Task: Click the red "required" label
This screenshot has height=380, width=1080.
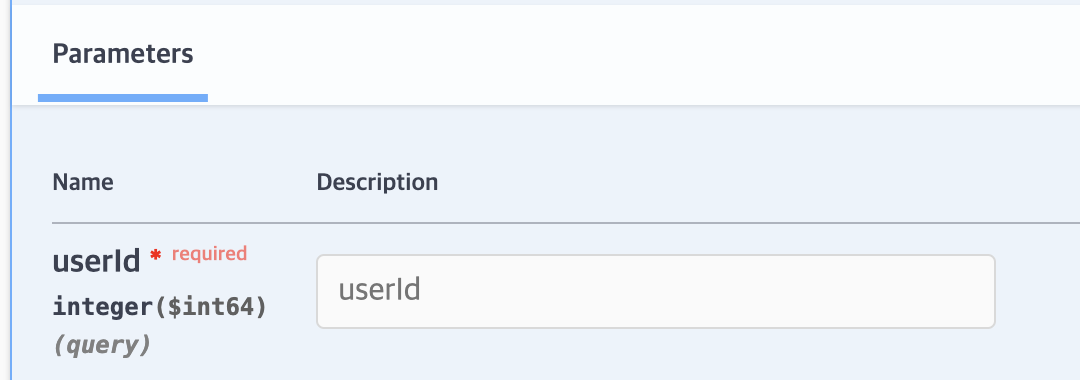Action: pos(209,254)
